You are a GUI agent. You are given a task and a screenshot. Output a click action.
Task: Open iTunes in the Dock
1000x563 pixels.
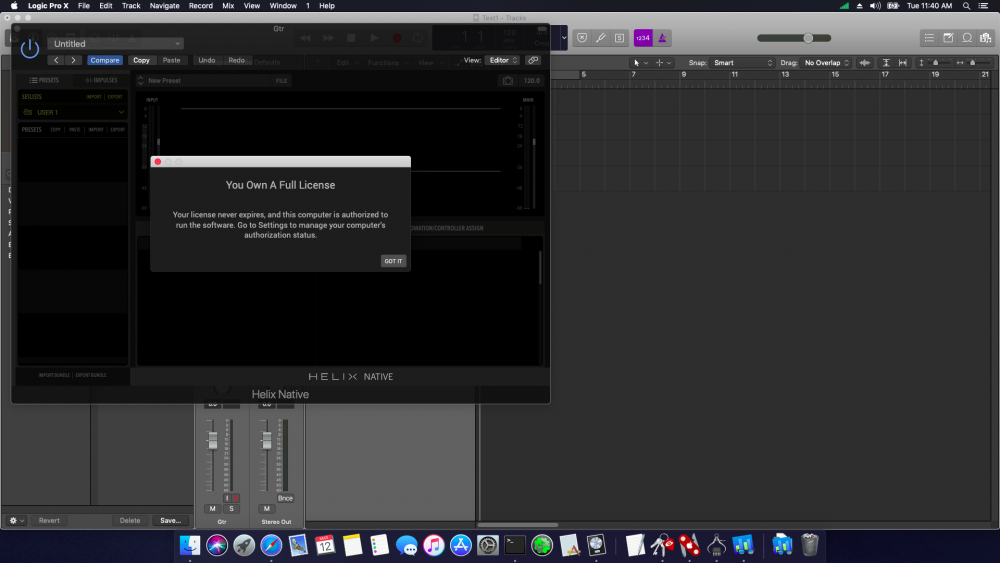click(x=434, y=545)
